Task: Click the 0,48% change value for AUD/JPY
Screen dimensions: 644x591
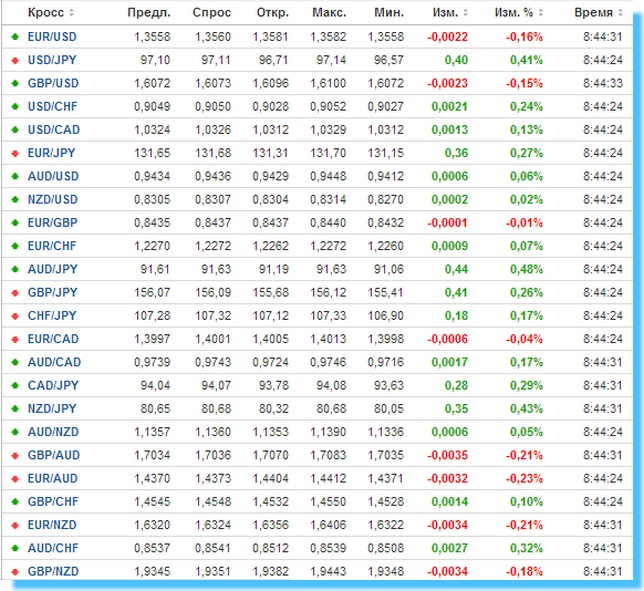Action: coord(526,269)
